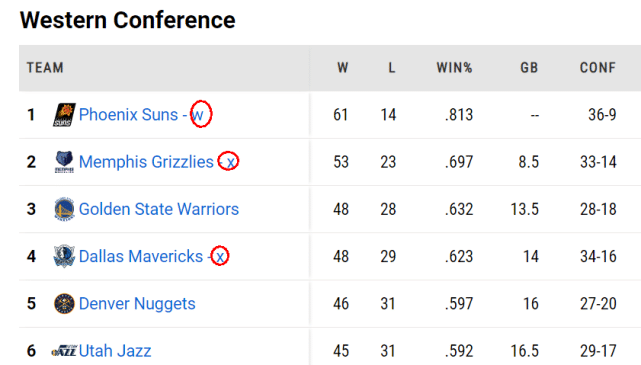This screenshot has width=641, height=365.
Task: Open the Phoenix Suns team link
Action: pos(128,115)
